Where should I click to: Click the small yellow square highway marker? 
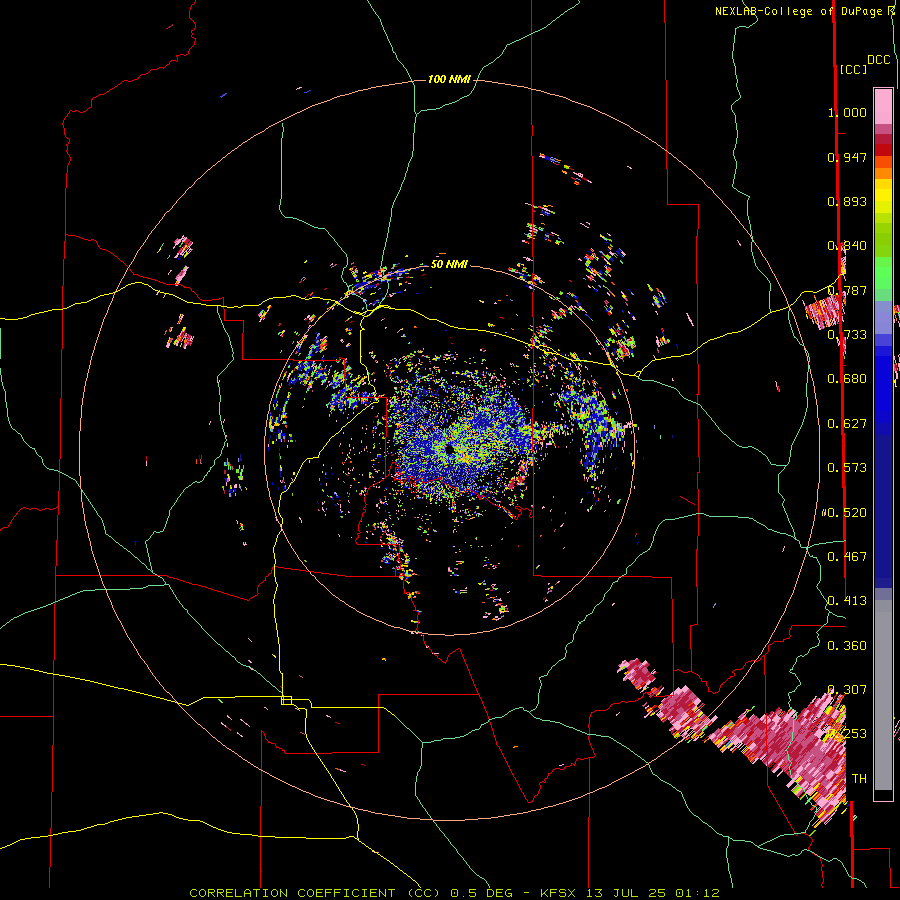[286, 700]
